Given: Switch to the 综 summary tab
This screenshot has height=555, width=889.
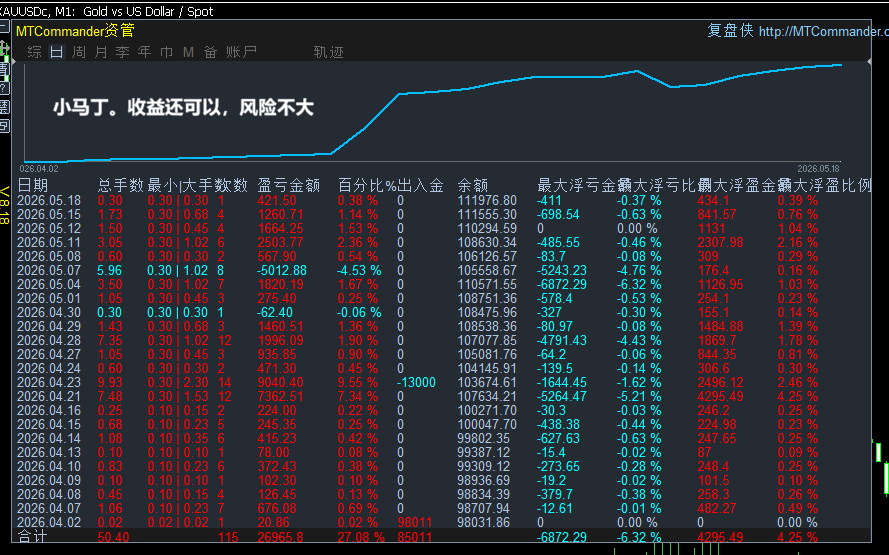Looking at the screenshot, I should coord(35,52).
